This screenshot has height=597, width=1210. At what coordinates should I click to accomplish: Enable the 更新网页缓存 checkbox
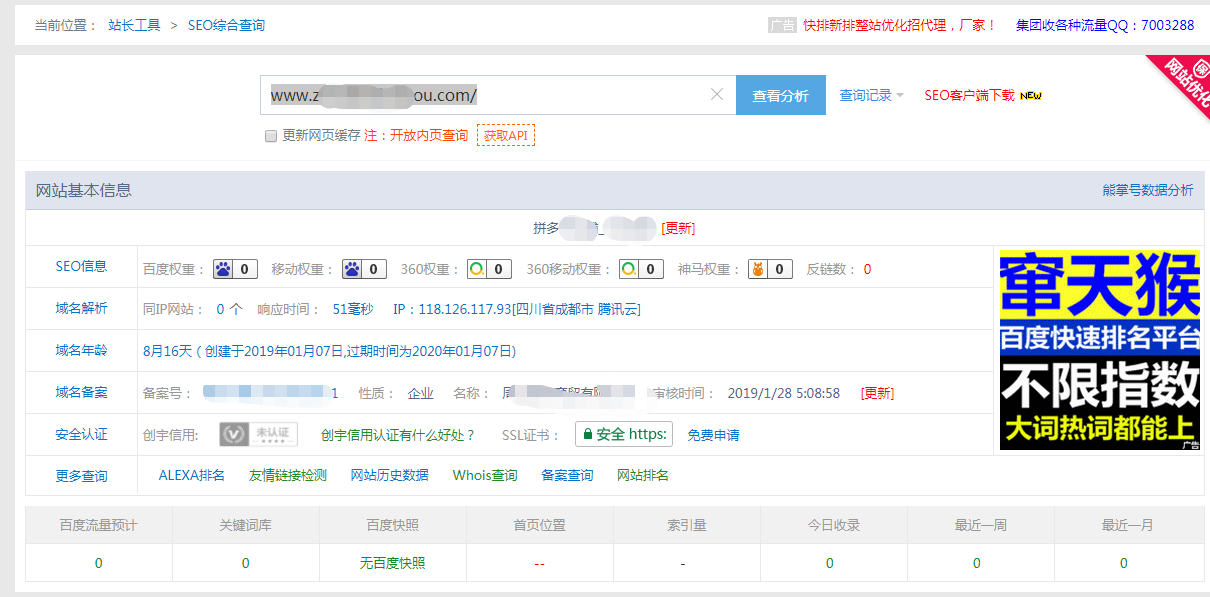270,136
